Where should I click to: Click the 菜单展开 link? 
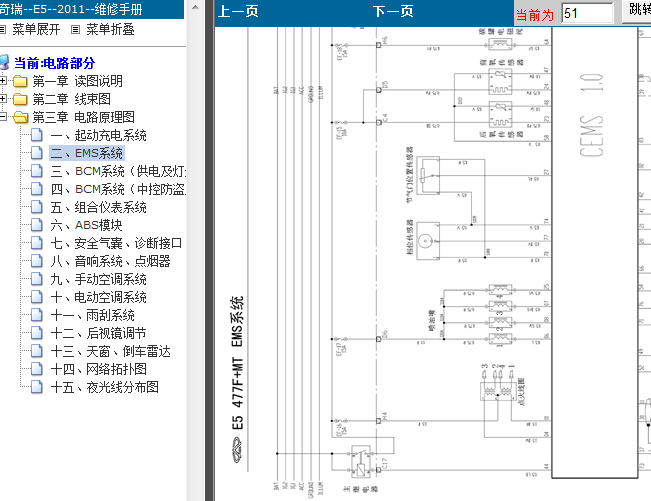pyautogui.click(x=36, y=29)
